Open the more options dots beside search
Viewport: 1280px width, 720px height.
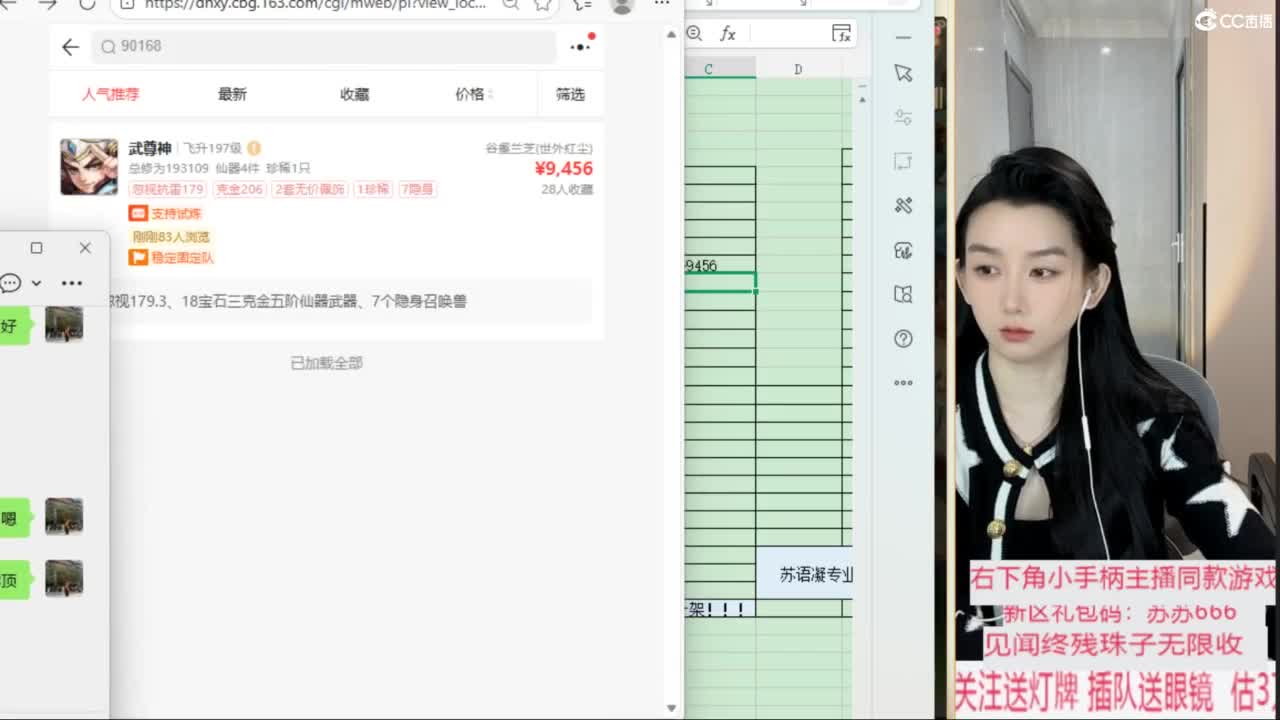coord(581,46)
